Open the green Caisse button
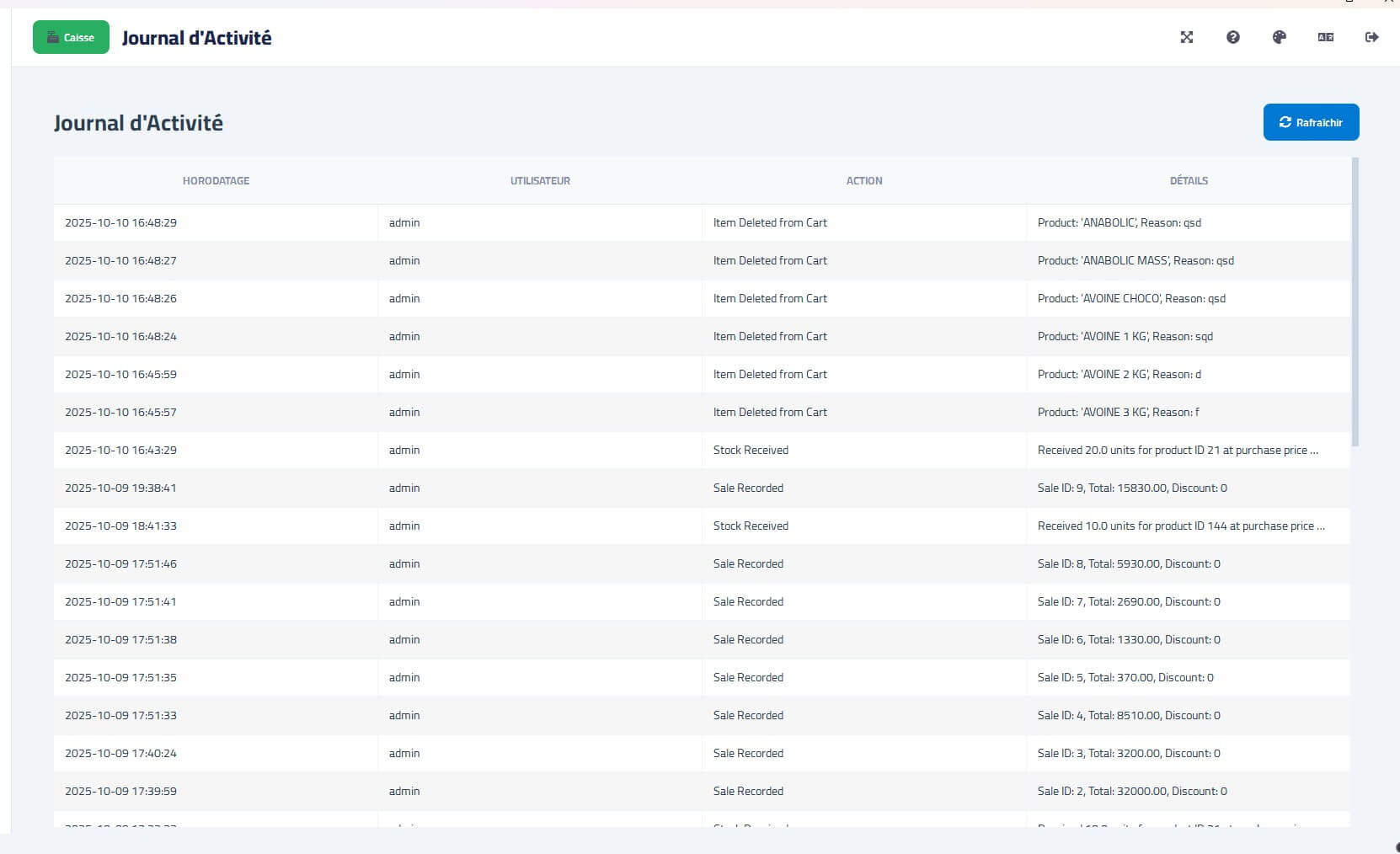 click(x=71, y=37)
